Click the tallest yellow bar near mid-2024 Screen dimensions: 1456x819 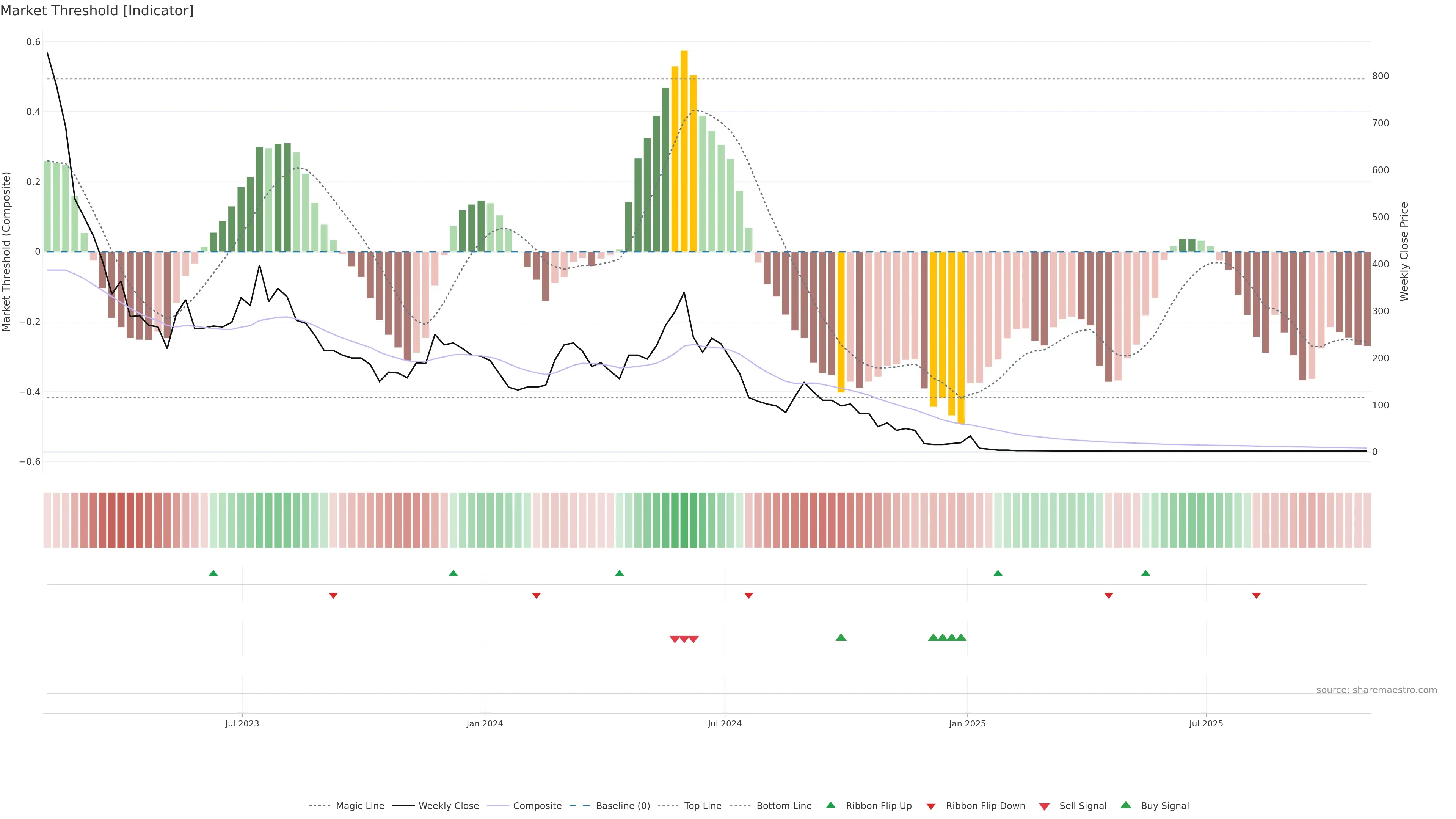coord(684,151)
